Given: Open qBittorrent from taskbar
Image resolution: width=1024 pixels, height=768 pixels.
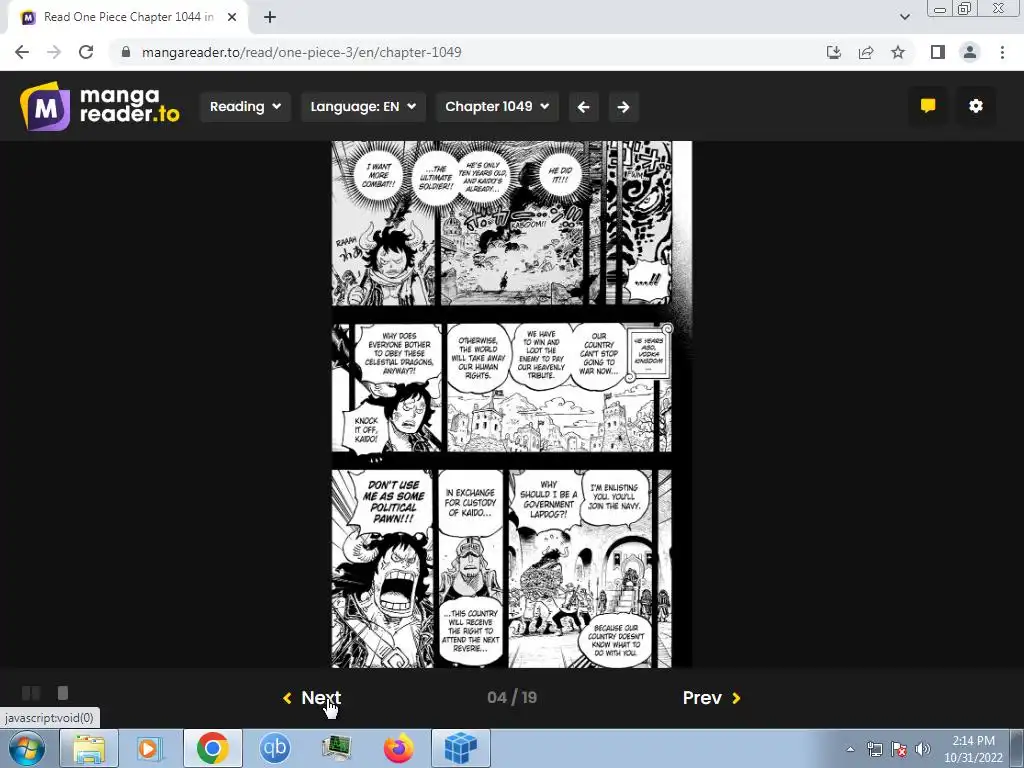Looking at the screenshot, I should tap(275, 748).
